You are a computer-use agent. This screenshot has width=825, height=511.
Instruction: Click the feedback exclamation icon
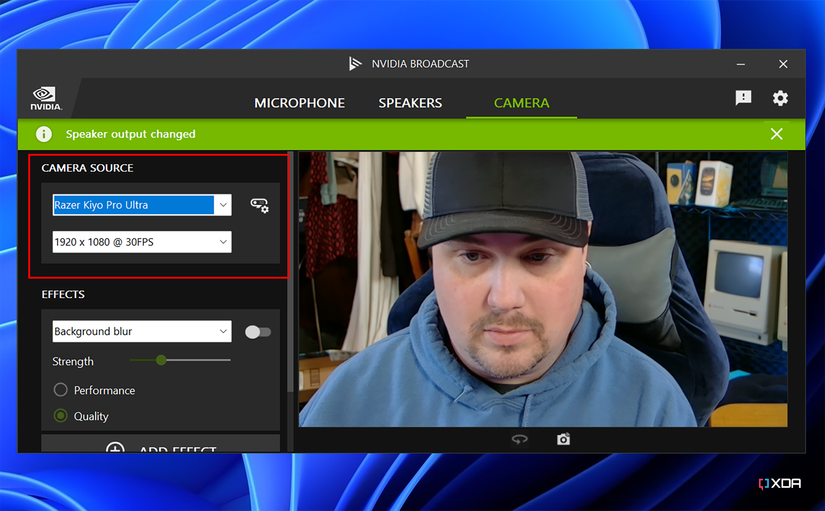coord(743,98)
